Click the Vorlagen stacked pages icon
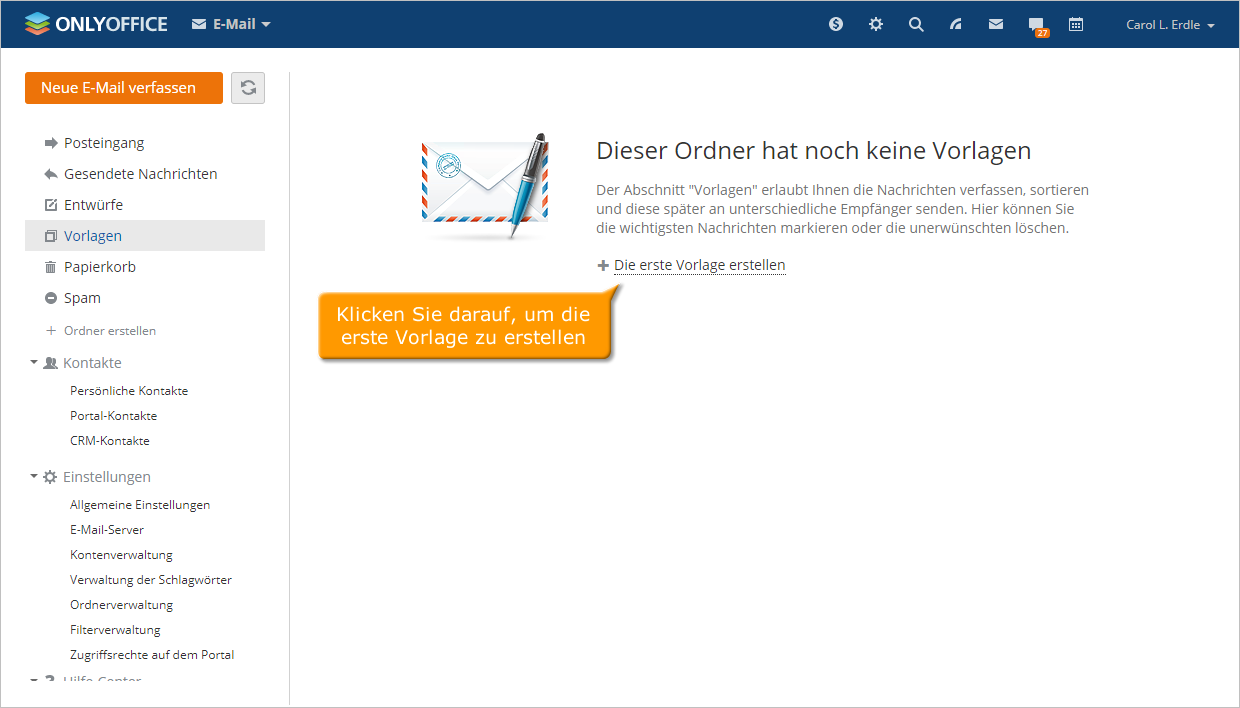This screenshot has height=708, width=1240. (x=51, y=236)
